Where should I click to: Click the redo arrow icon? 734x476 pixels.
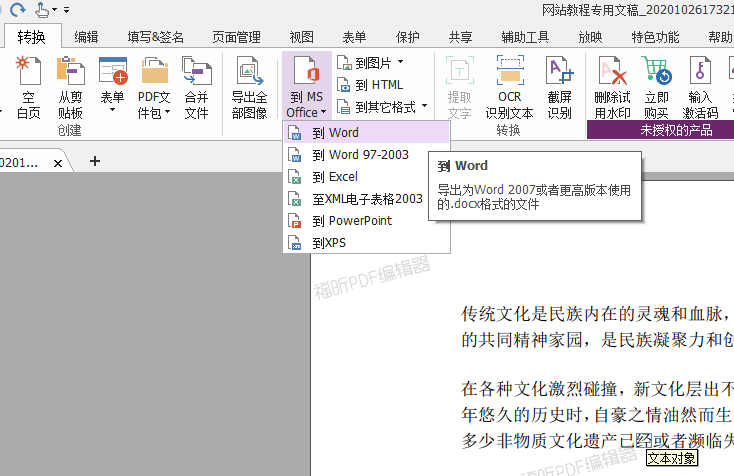click(17, 9)
